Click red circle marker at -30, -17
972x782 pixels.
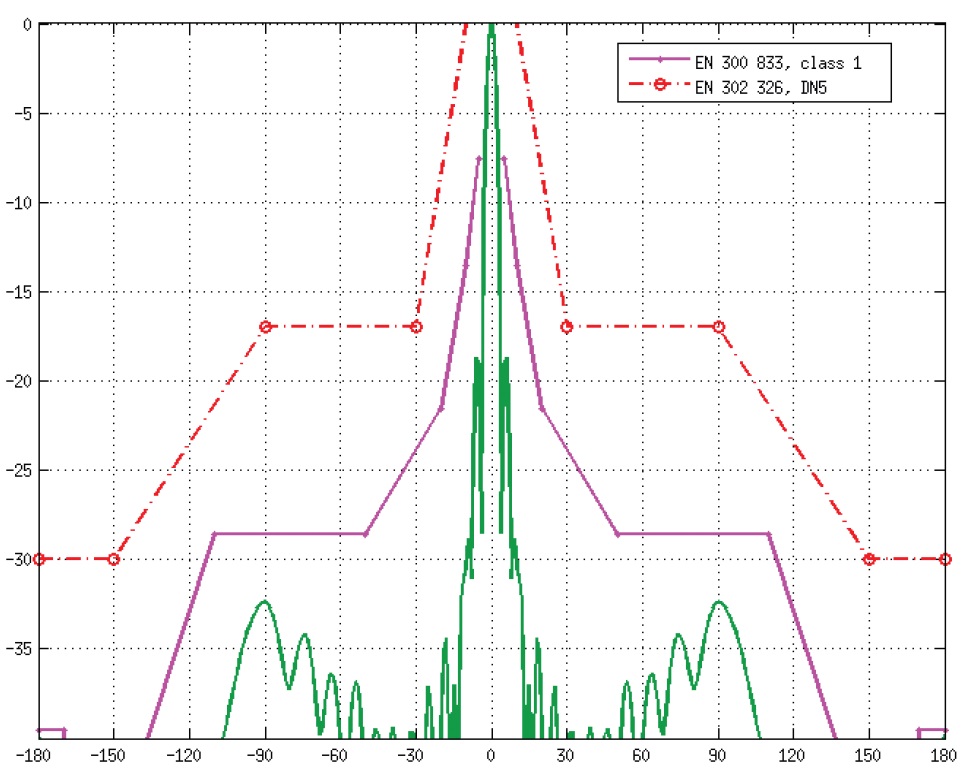[x=417, y=327]
